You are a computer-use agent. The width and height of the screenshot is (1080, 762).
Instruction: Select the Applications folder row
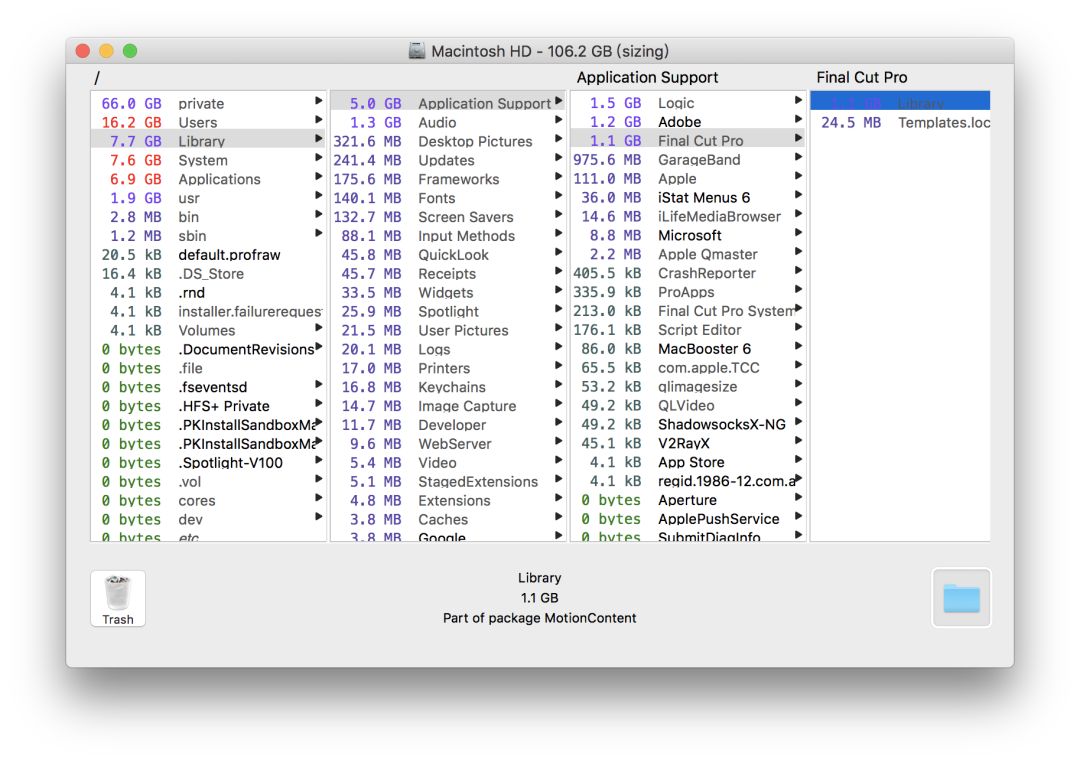pos(209,179)
